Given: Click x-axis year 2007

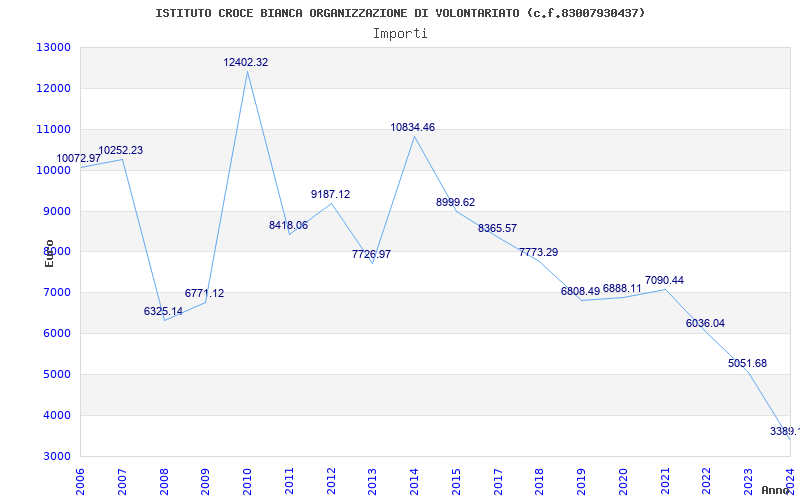Looking at the screenshot, I should pos(122,481).
